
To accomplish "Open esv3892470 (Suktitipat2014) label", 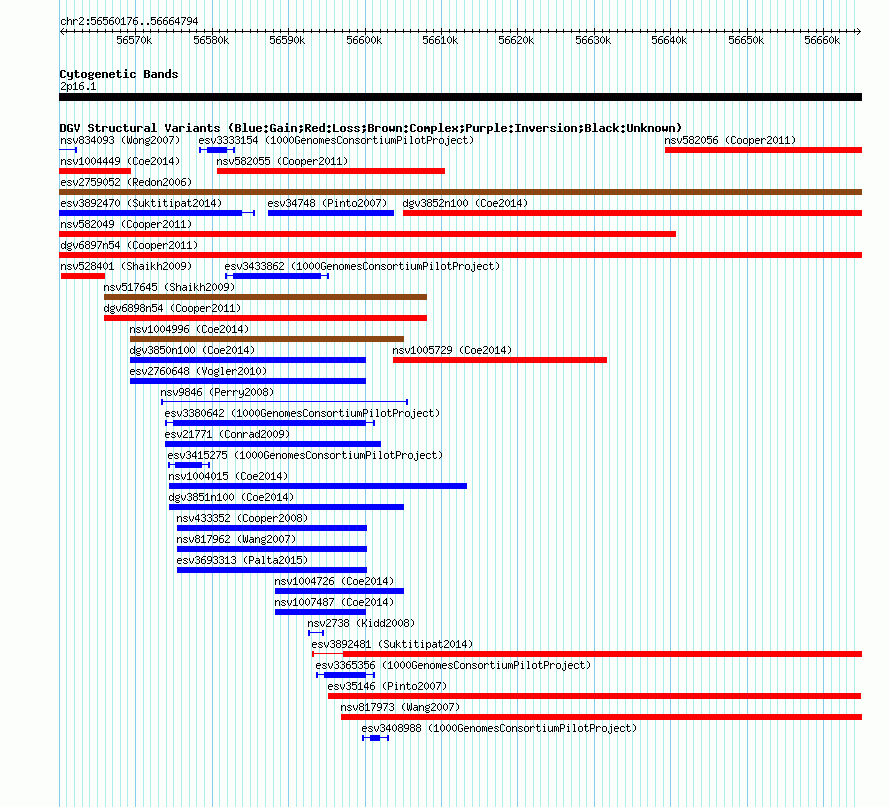I will [x=141, y=203].
